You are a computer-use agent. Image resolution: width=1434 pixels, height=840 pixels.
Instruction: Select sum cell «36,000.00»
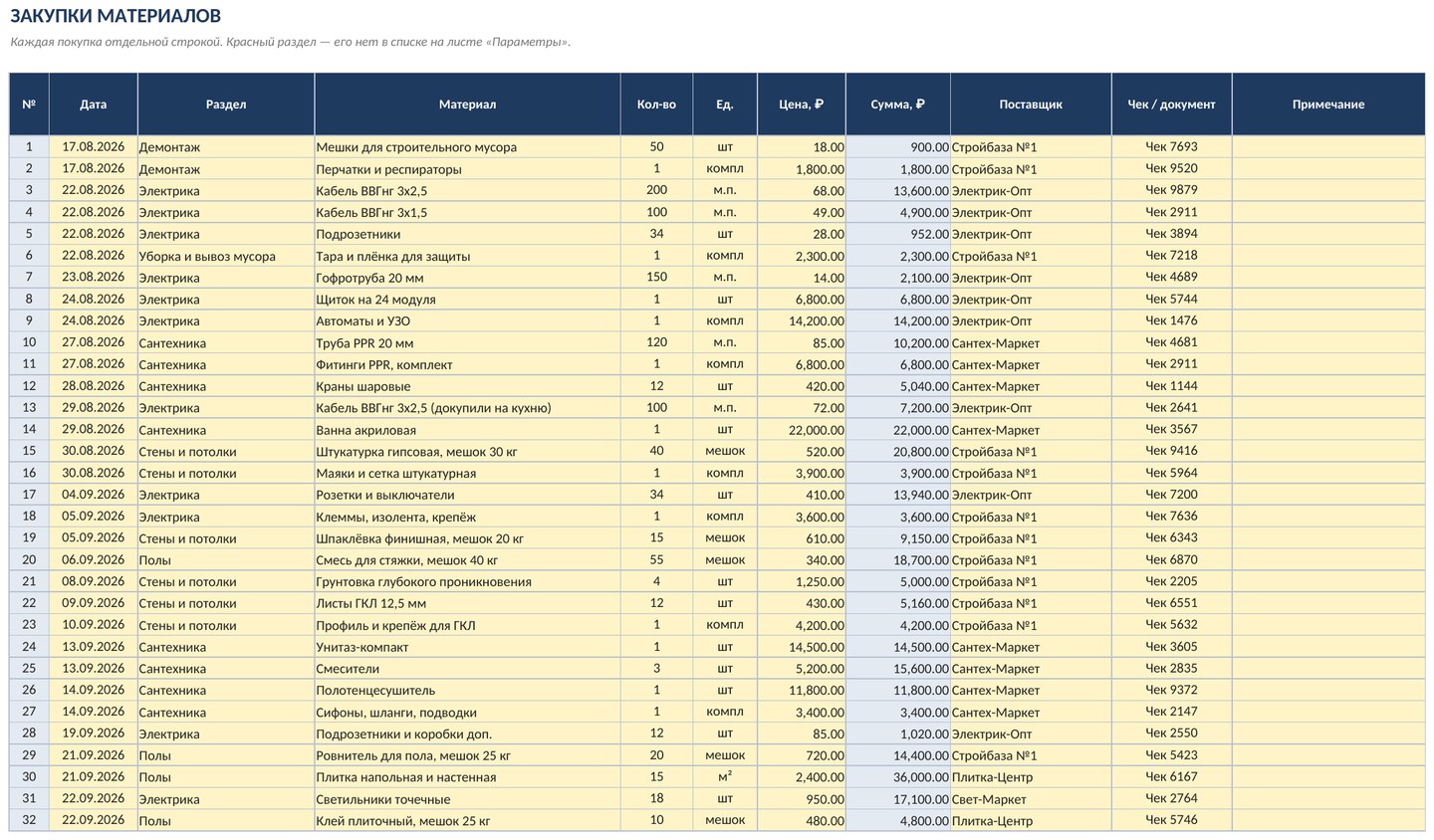[898, 777]
